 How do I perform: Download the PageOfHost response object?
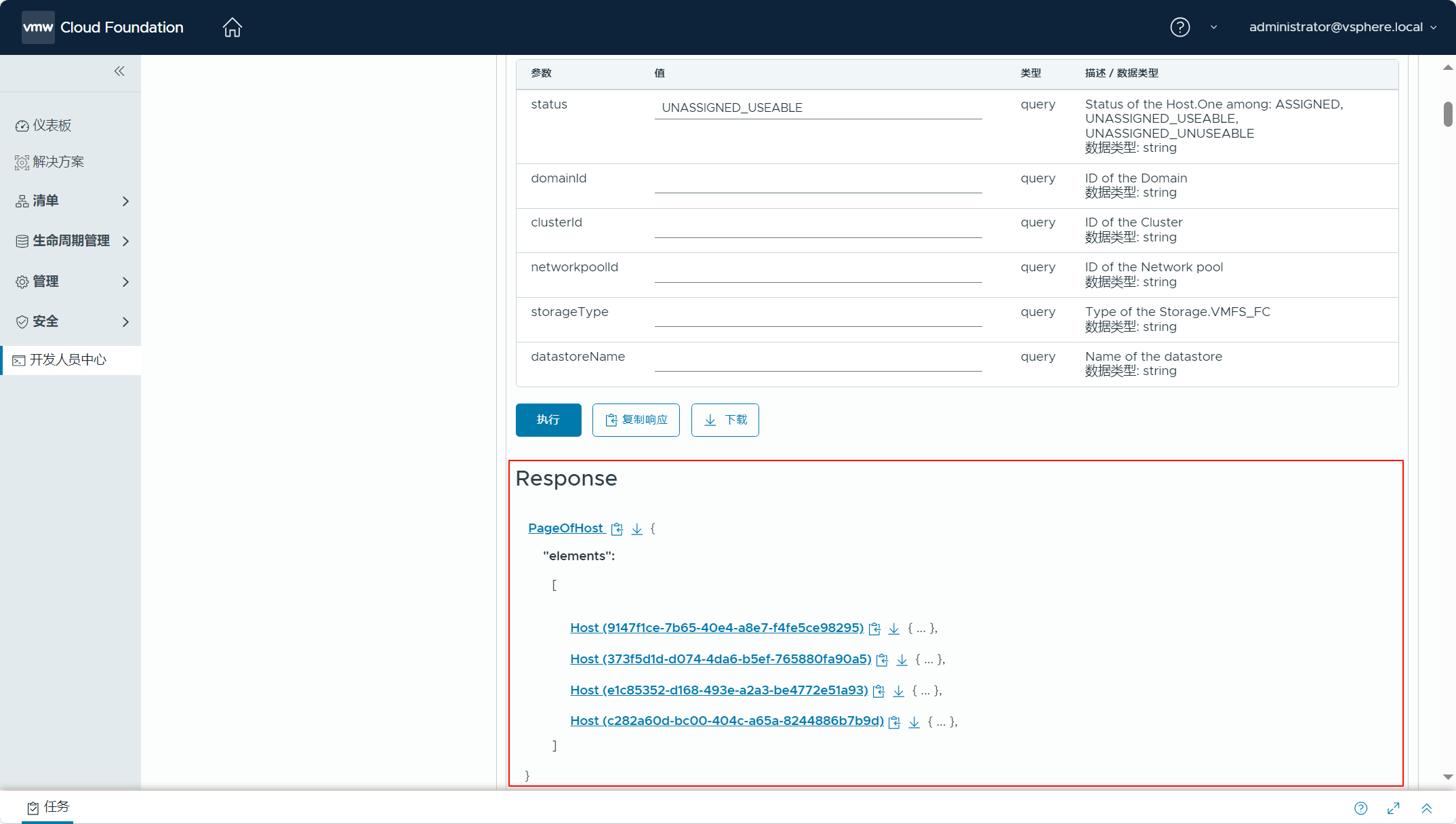pos(636,529)
